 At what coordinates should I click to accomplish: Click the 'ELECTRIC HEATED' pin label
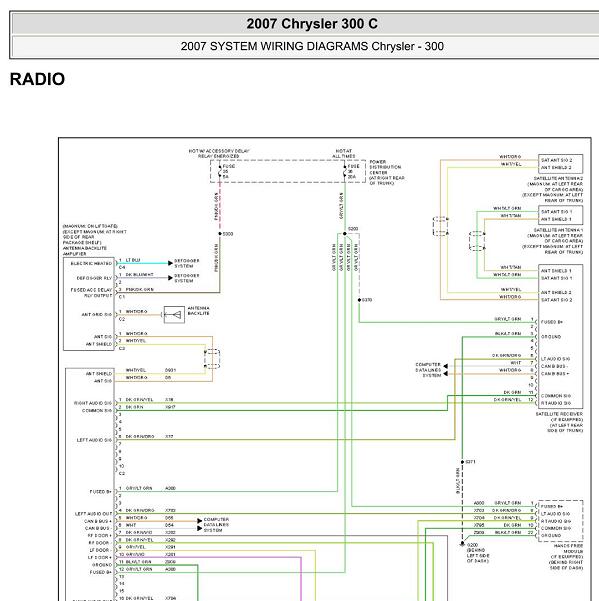point(91,264)
